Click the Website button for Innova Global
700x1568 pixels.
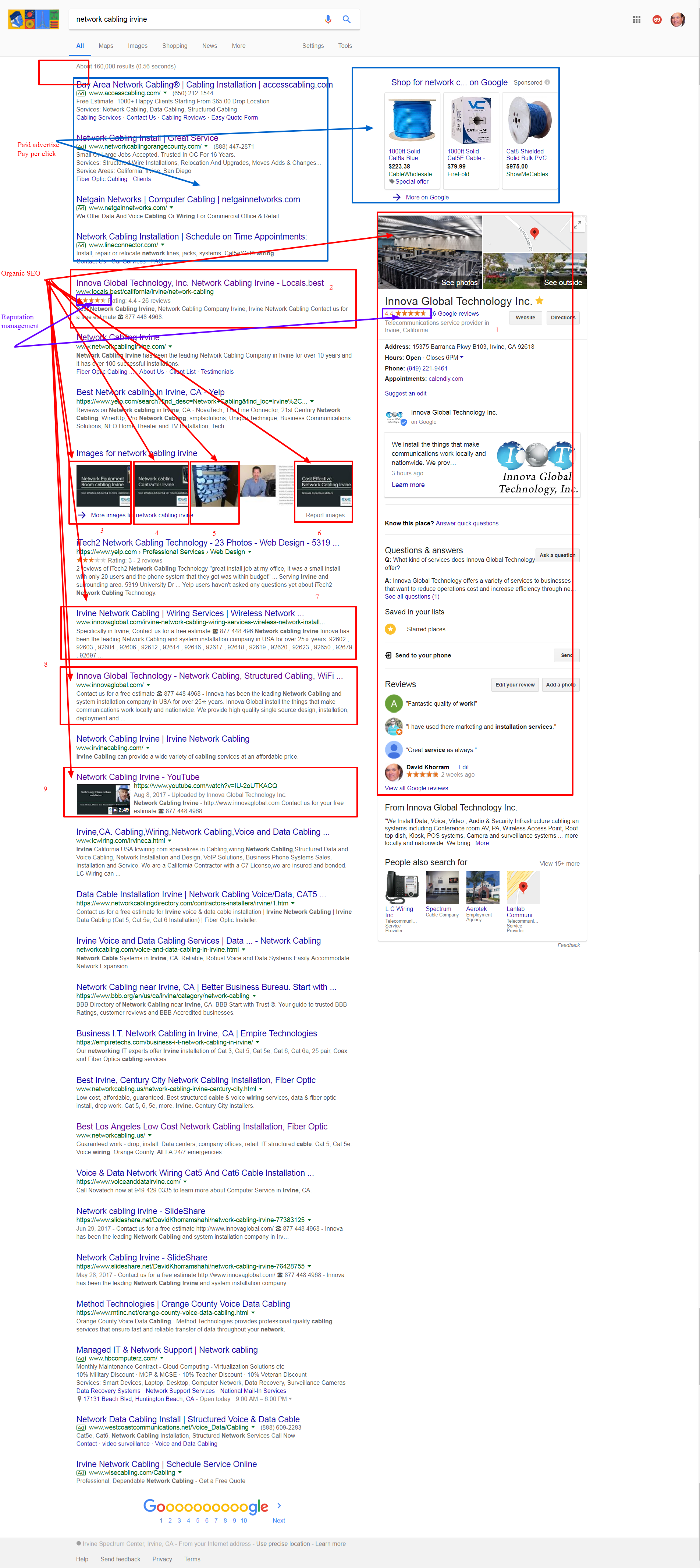525,317
